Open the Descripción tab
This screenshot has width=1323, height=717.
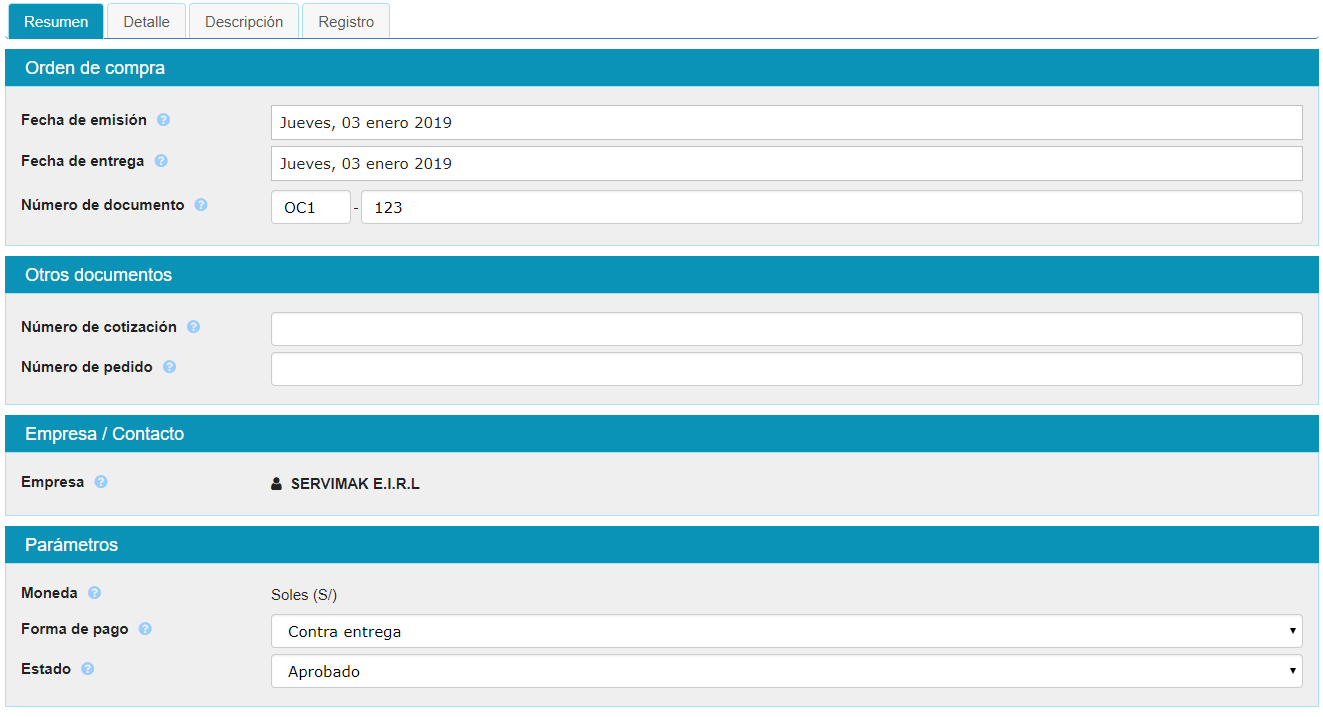coord(244,22)
